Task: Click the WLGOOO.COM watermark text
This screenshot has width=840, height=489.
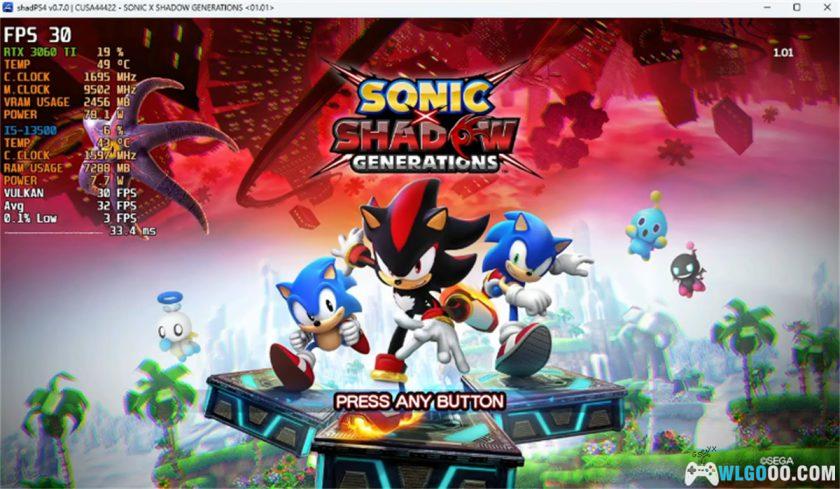Action: tap(778, 474)
